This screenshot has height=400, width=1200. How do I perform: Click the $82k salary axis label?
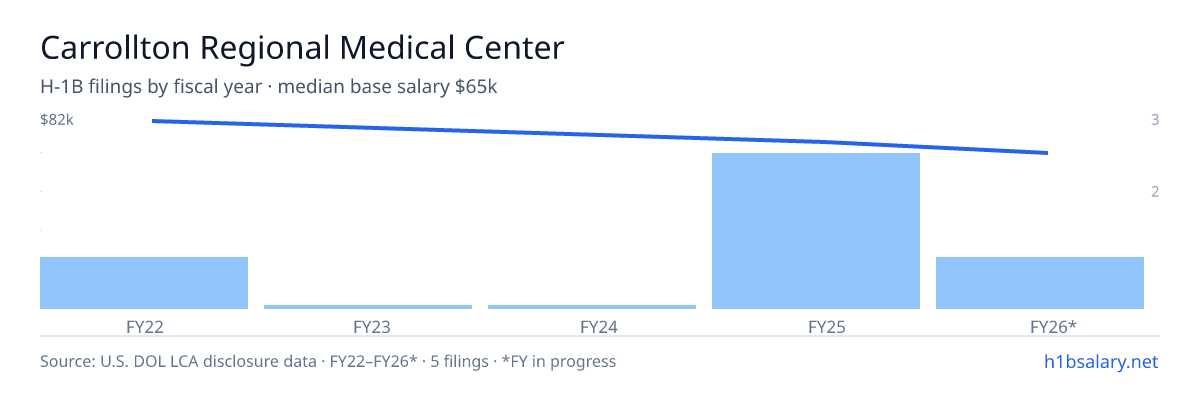pos(57,120)
